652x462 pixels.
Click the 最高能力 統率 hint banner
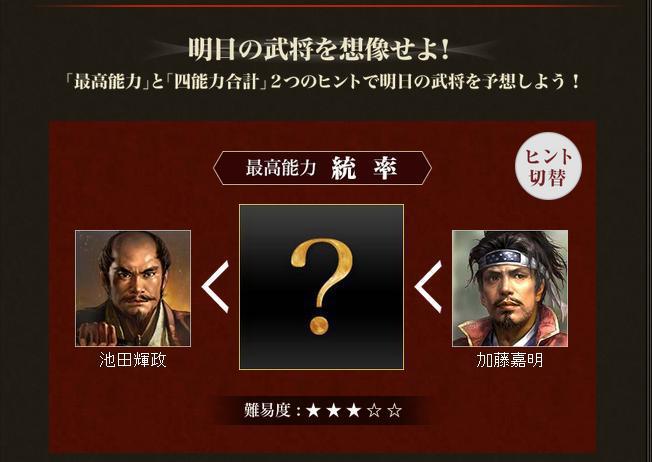322,168
